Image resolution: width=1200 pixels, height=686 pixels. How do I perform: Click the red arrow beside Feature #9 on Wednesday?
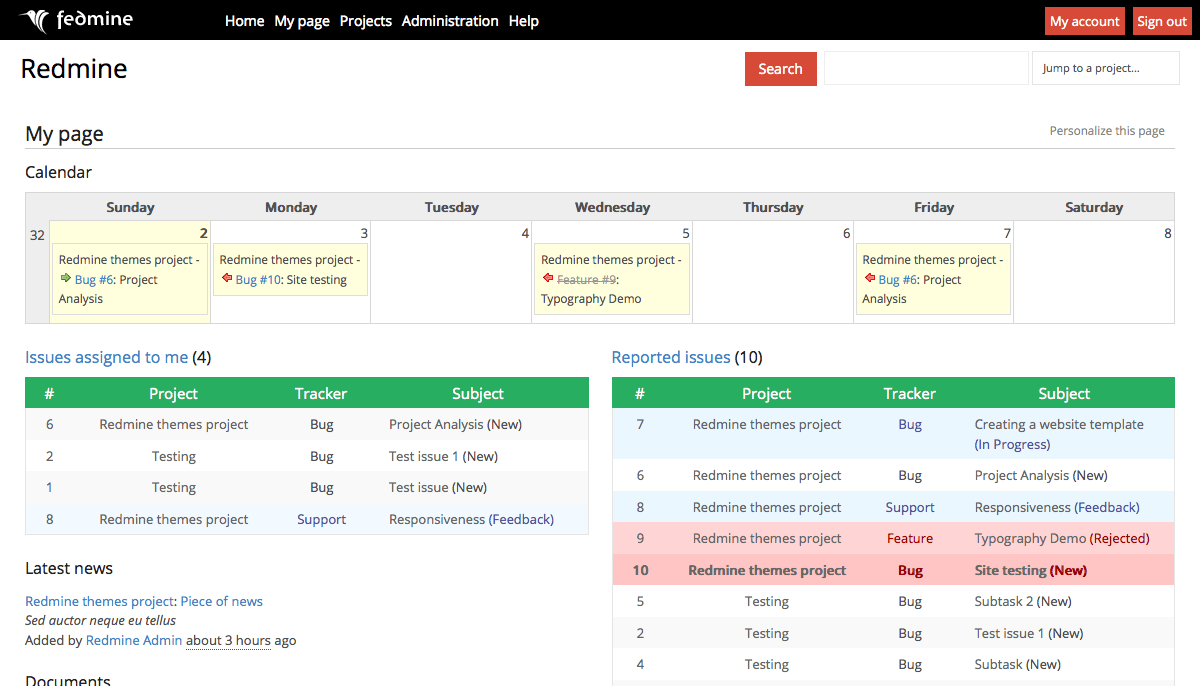548,279
